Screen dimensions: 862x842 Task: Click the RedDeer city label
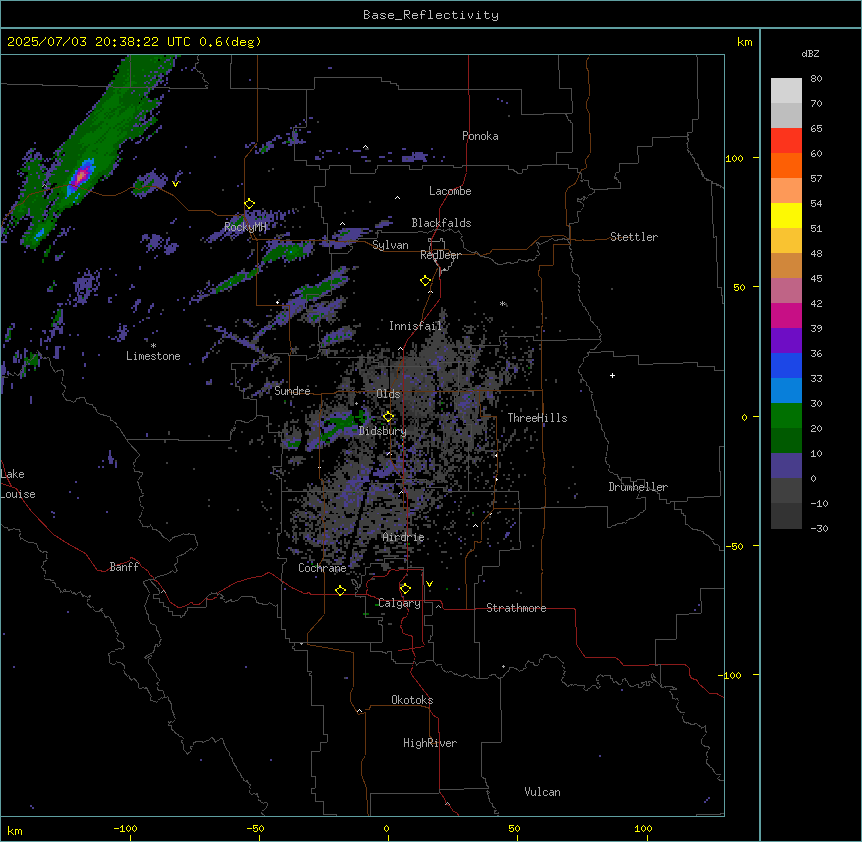pyautogui.click(x=440, y=255)
